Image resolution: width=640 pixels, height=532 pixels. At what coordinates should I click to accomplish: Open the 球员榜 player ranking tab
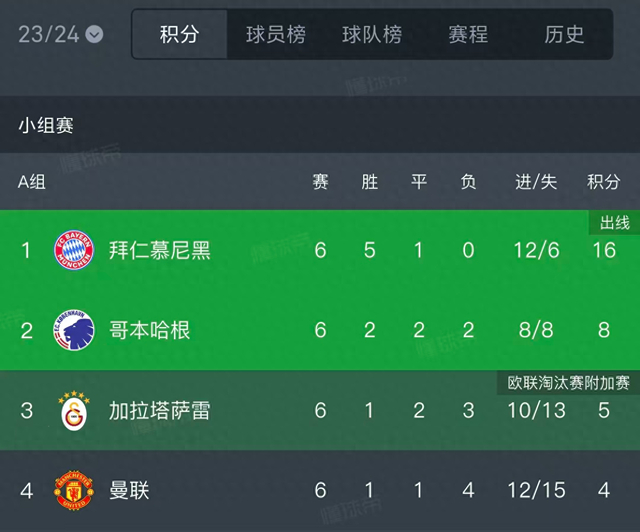coord(276,34)
